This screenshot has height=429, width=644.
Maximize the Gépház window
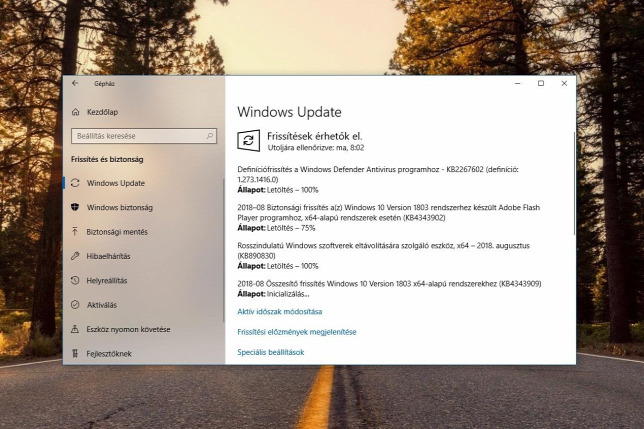pos(541,83)
